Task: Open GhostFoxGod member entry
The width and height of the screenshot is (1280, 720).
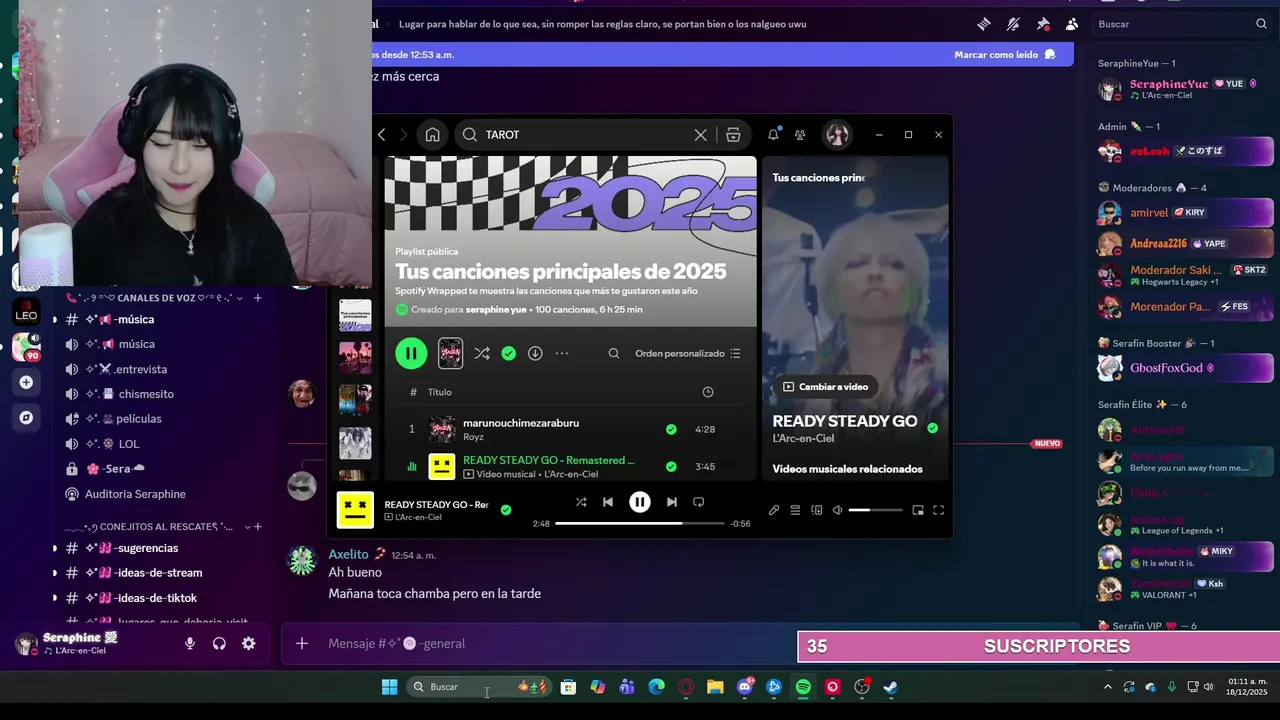Action: (x=1185, y=368)
